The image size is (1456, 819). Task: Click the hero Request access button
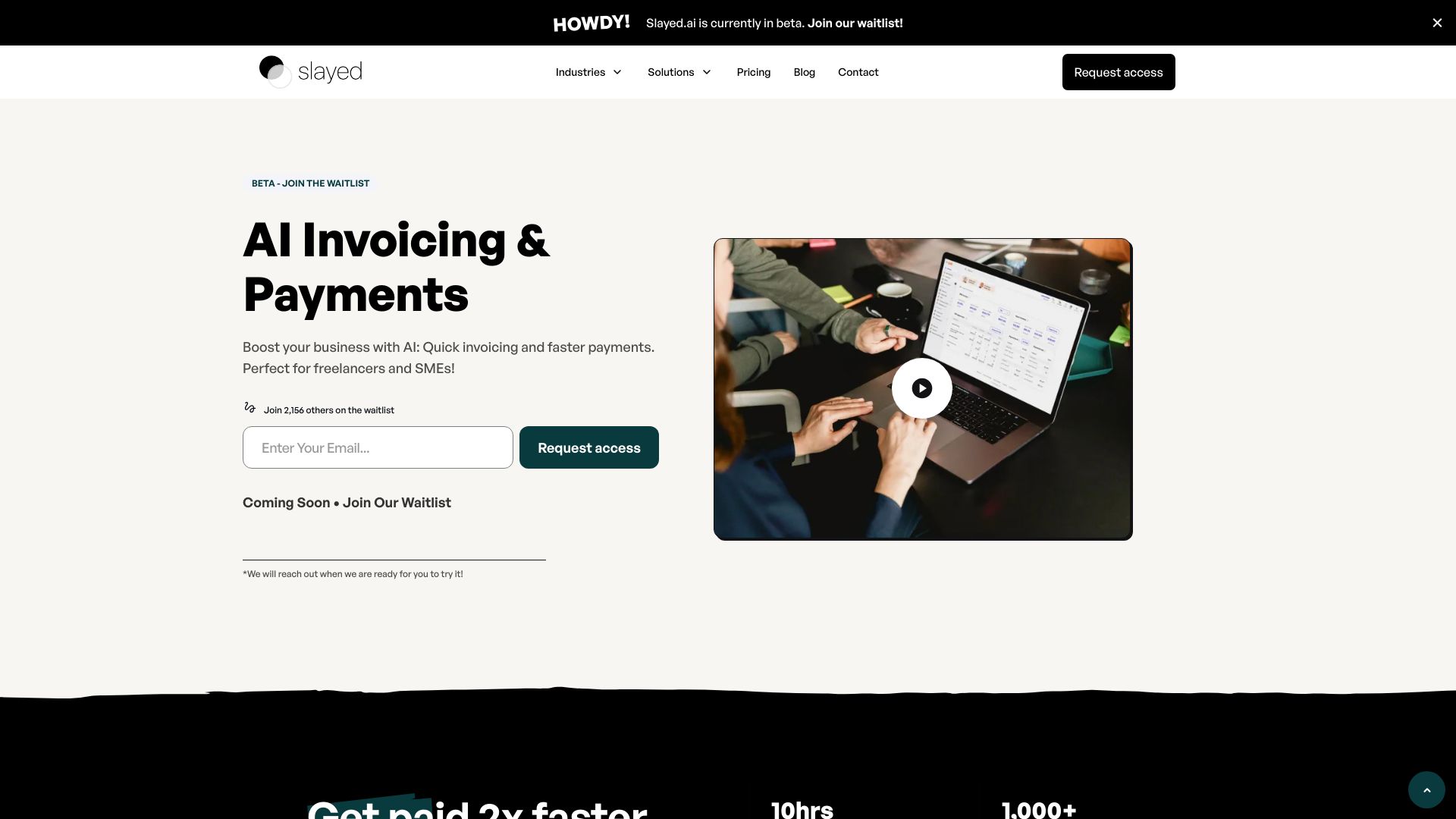589,447
